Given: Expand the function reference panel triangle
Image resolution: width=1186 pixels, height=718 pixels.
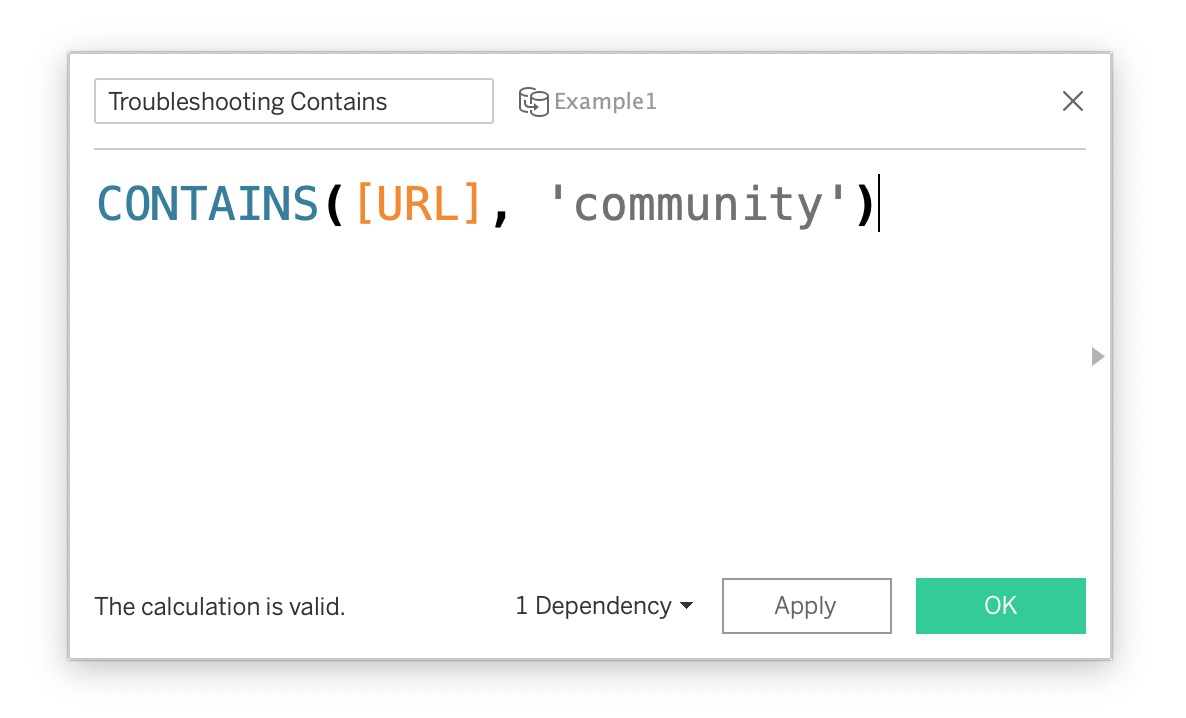Looking at the screenshot, I should 1097,356.
